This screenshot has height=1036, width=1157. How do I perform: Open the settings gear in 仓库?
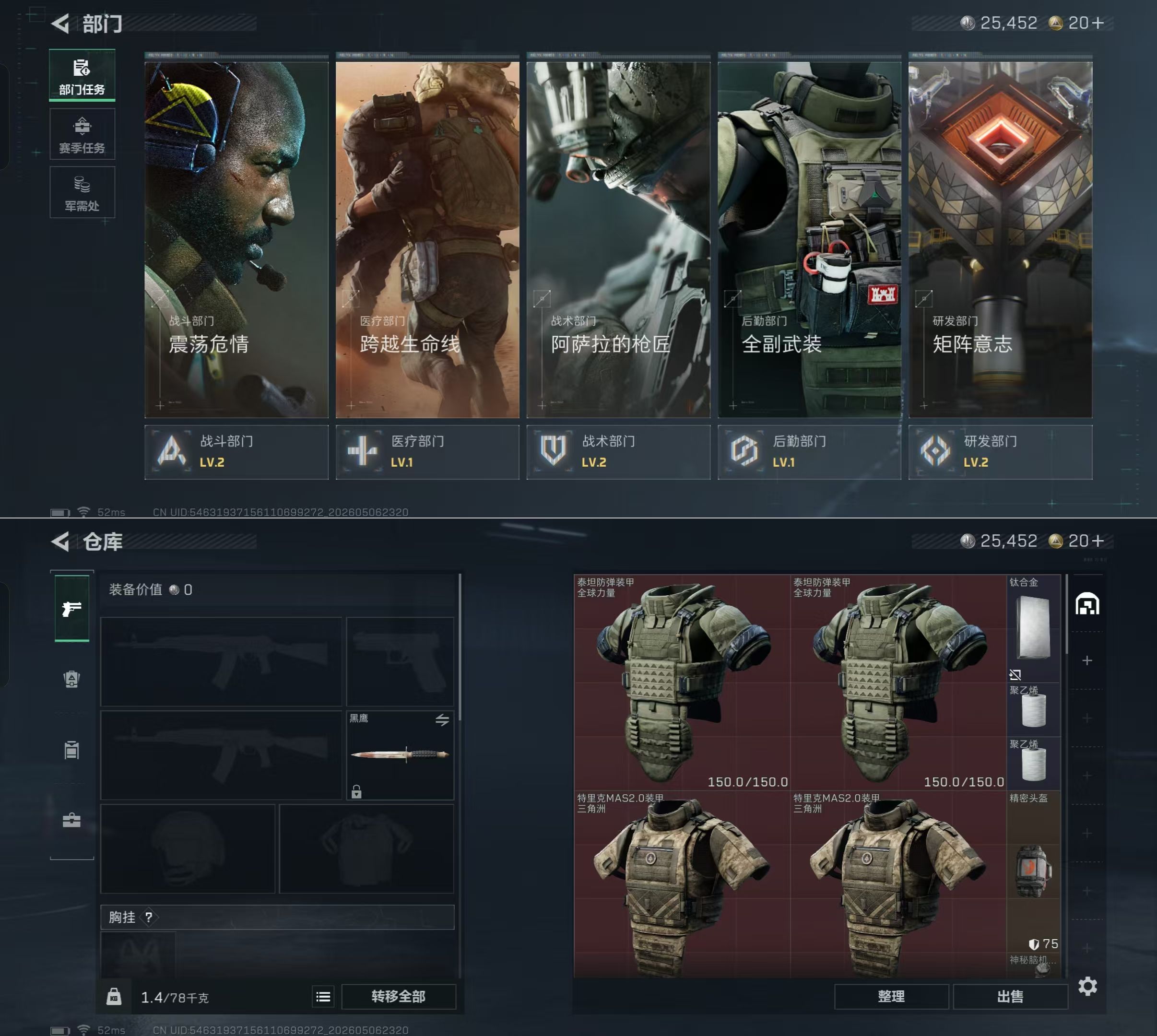click(1087, 987)
